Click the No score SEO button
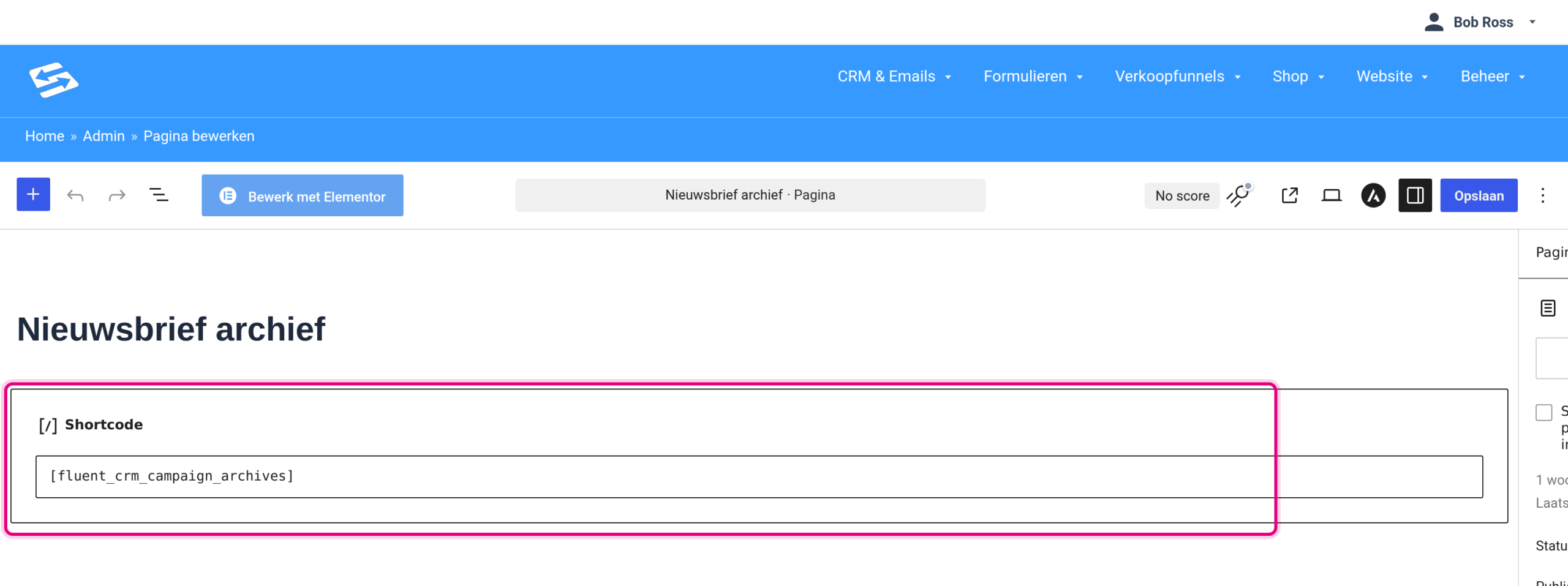Screen dimensions: 1568x586 pyautogui.click(x=1182, y=196)
